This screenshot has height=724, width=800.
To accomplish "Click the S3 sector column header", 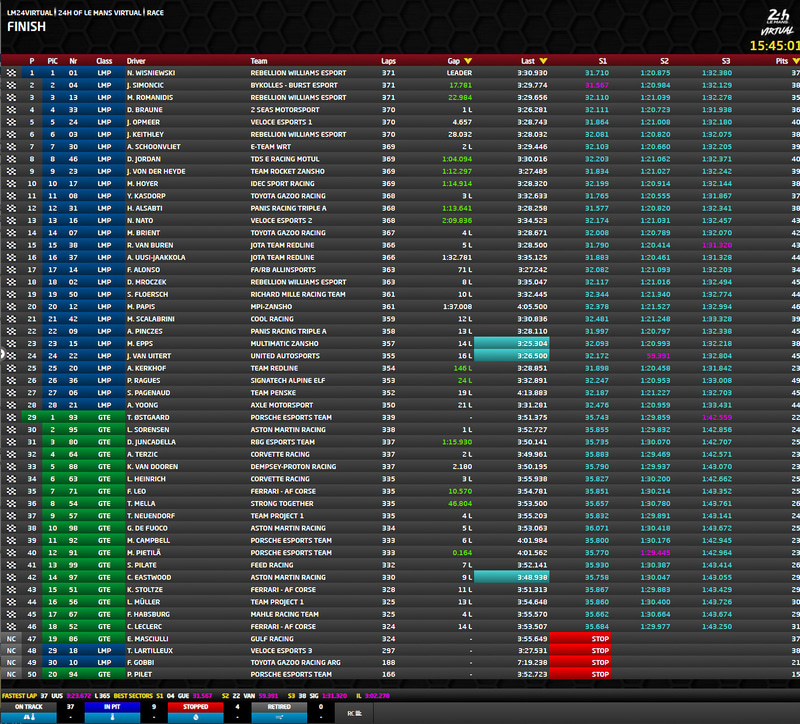I will click(x=726, y=61).
